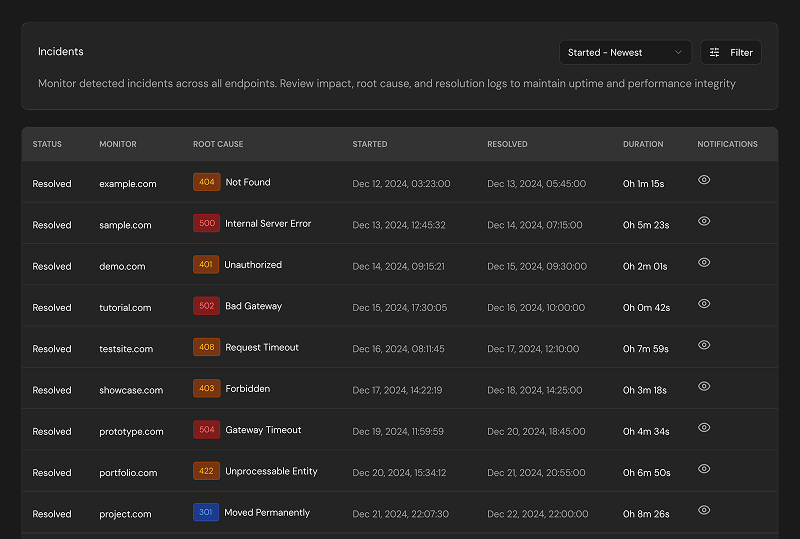Click the ROOT CAUSE column header

coord(218,144)
